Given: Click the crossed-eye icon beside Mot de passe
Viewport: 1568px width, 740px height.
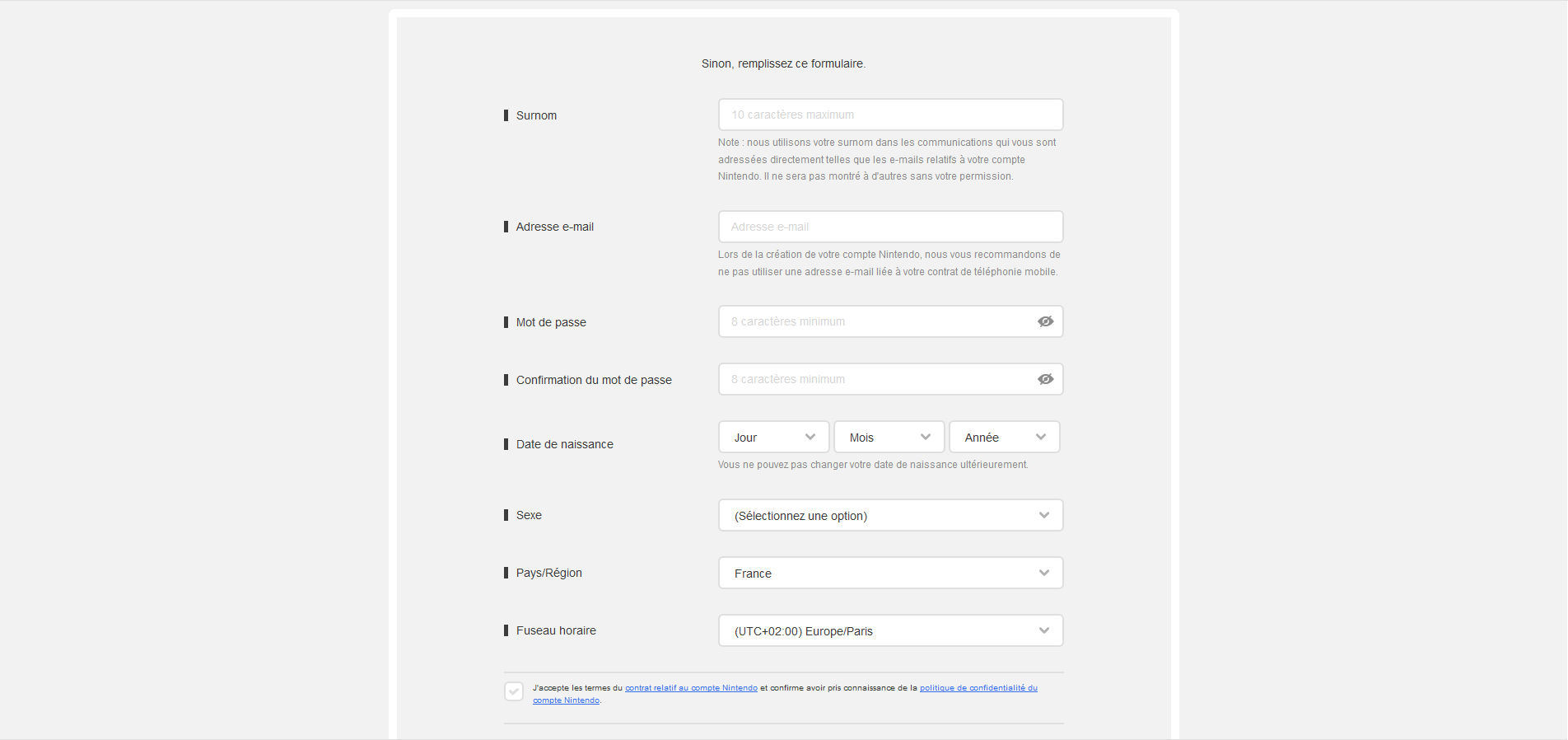Looking at the screenshot, I should (1045, 321).
